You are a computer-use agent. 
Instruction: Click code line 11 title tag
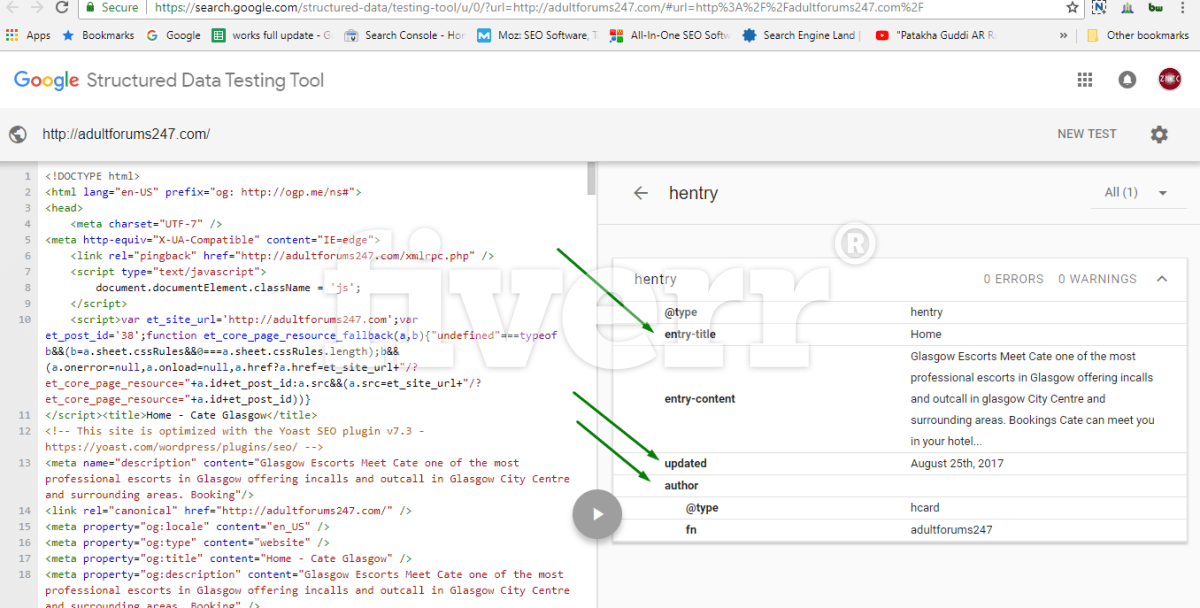click(181, 415)
